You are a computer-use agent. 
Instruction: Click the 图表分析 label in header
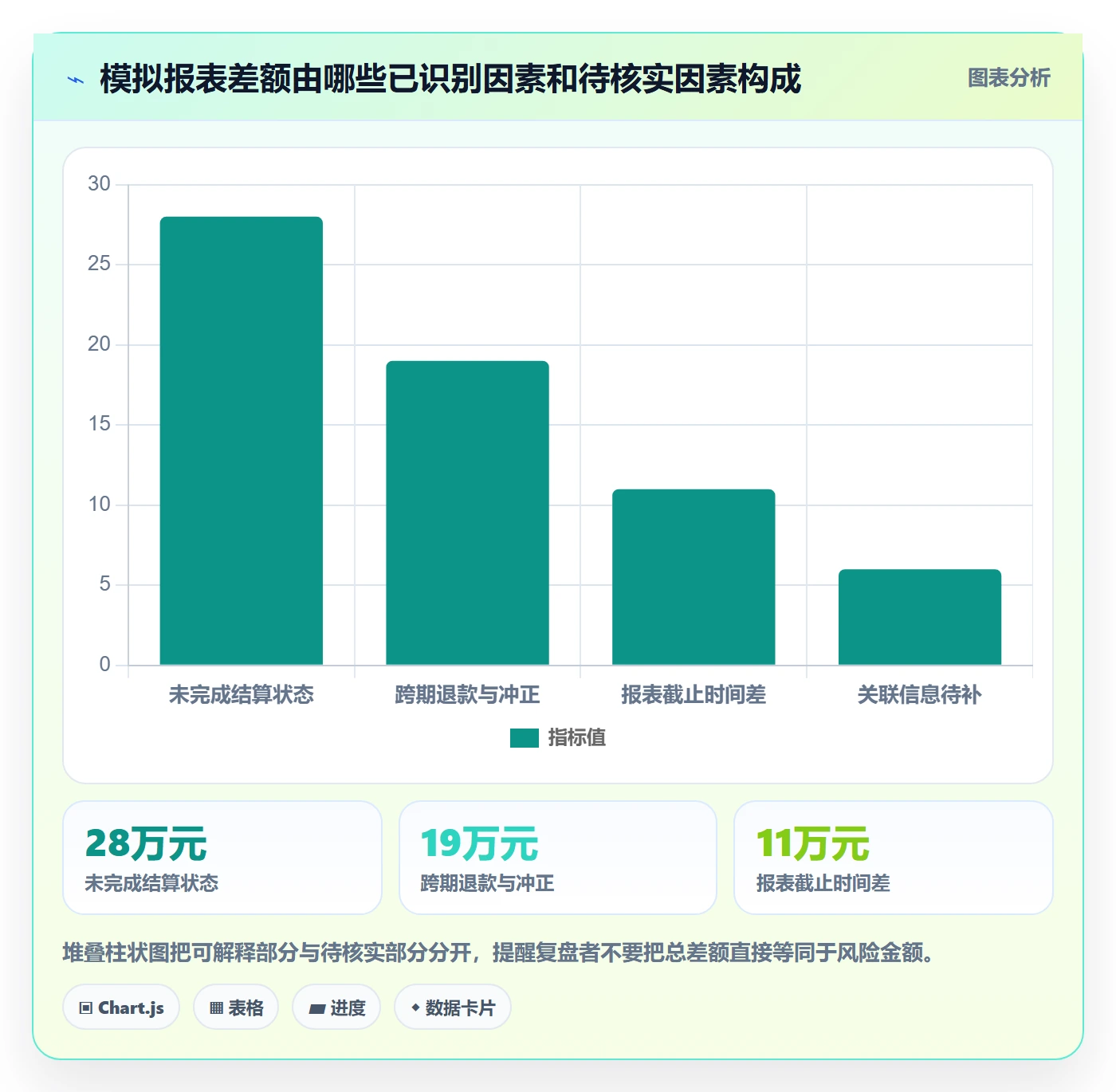1008,78
